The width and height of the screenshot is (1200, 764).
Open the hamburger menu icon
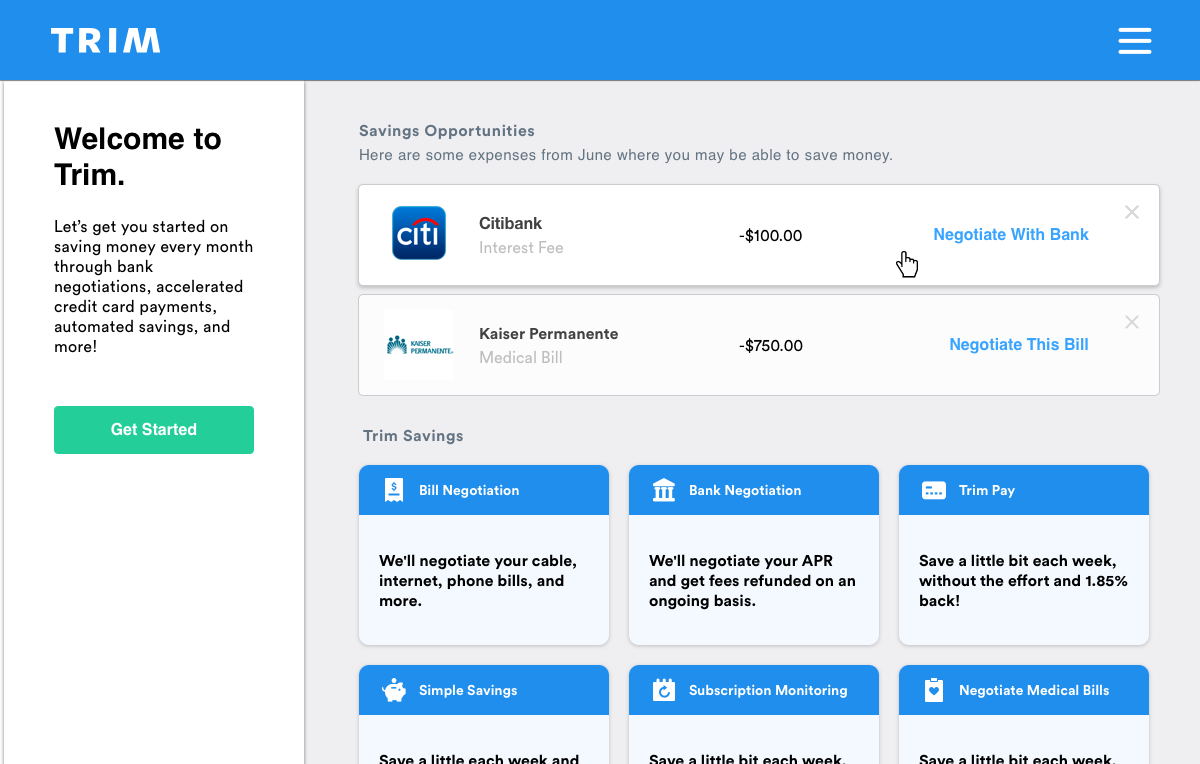tap(1135, 41)
